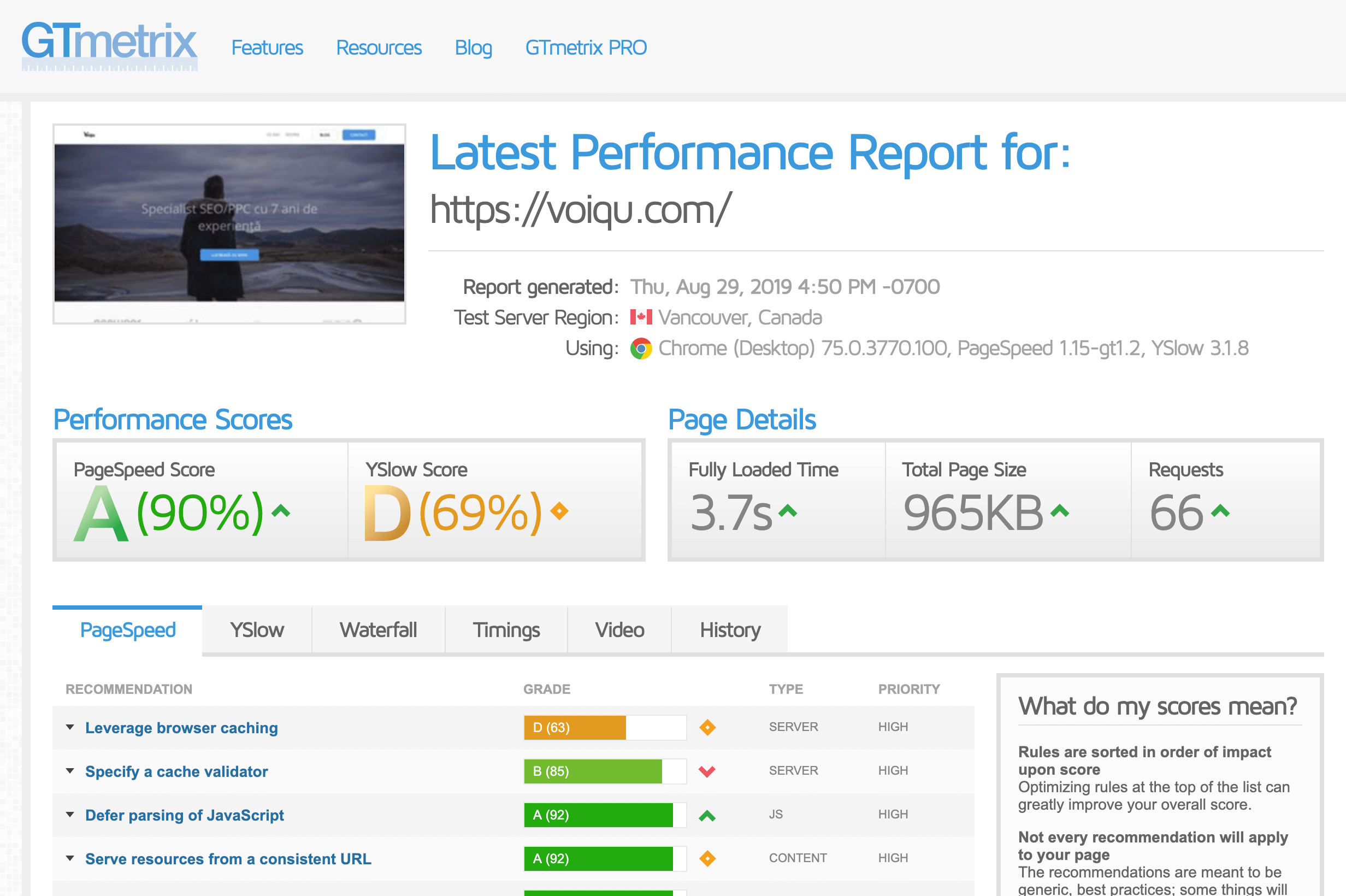The height and width of the screenshot is (896, 1346).
Task: Click the PageSpeed Score A grade letter
Action: [x=101, y=513]
